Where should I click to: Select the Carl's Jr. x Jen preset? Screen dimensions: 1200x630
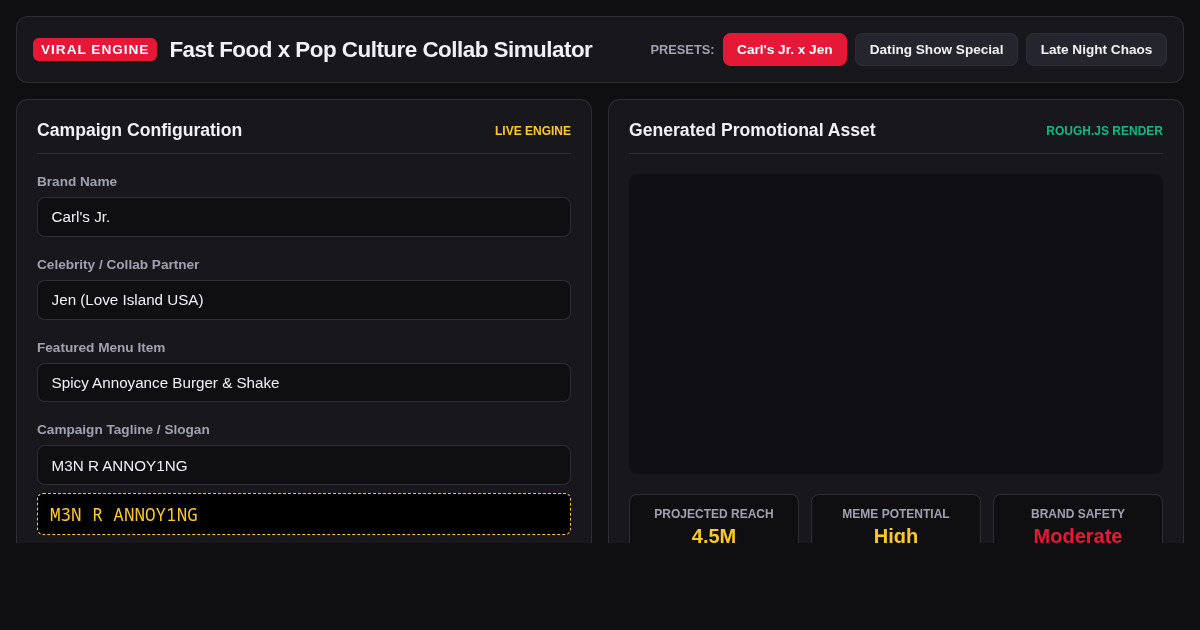(x=785, y=49)
